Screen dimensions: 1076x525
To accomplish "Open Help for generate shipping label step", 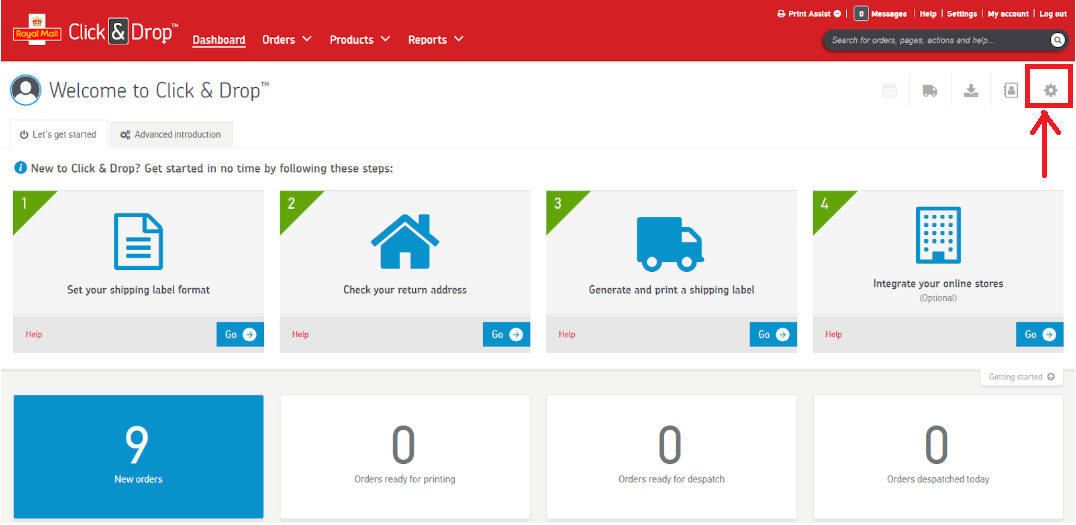I will [x=566, y=334].
